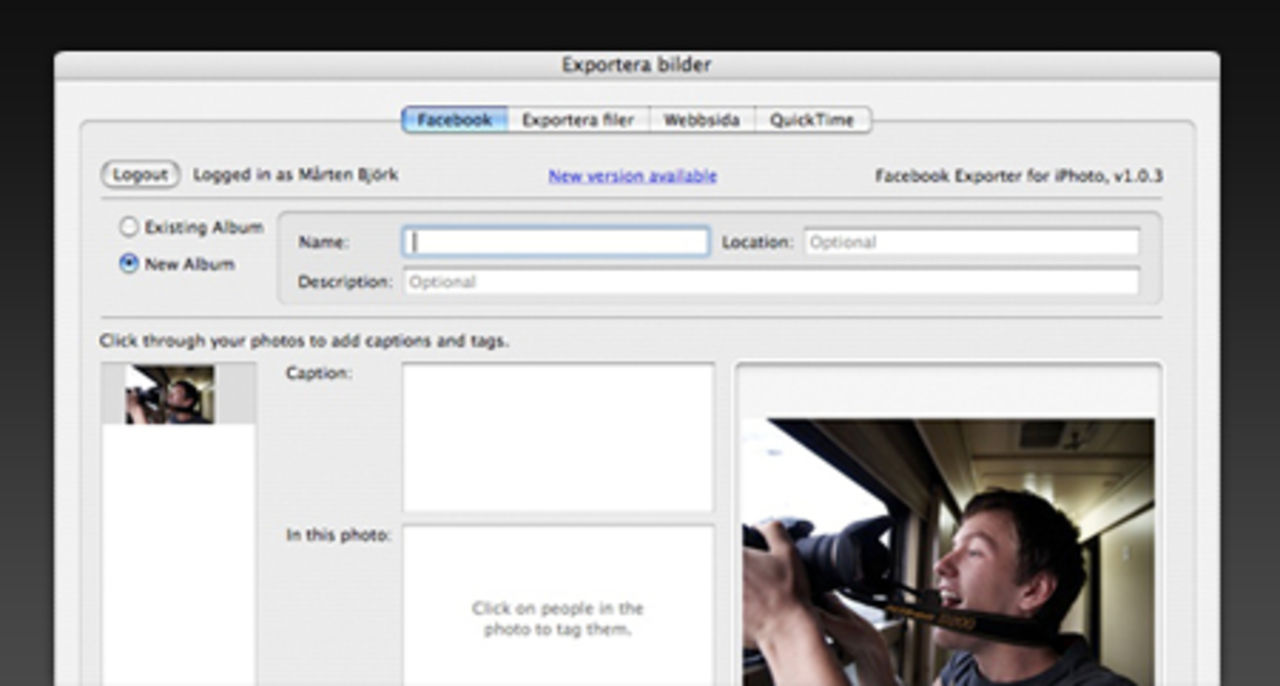The height and width of the screenshot is (686, 1280).
Task: Open the Exportera filer tab
Action: (x=576, y=119)
